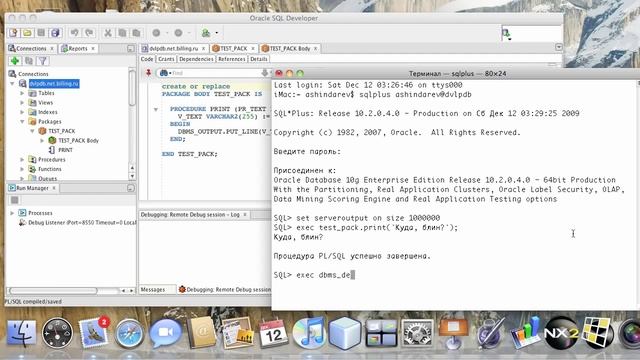This screenshot has height=360, width=640.
Task: Expand the Functions tree node
Action: pyautogui.click(x=22, y=169)
